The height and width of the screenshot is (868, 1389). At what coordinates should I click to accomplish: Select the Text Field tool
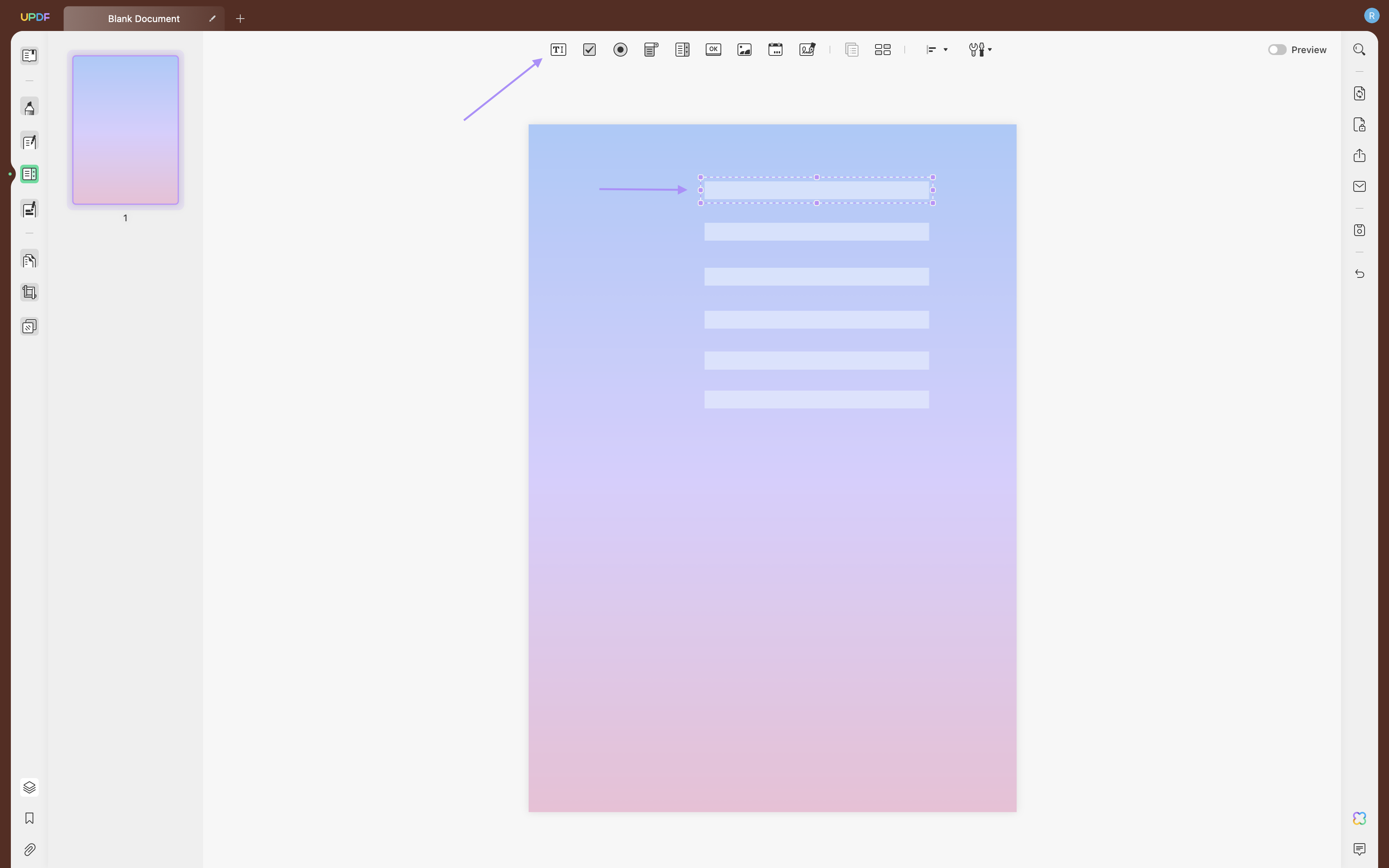point(558,49)
